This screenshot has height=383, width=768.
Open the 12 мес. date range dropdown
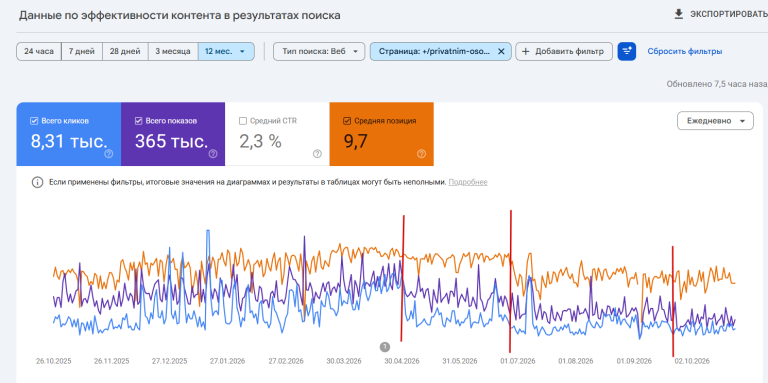coord(226,51)
